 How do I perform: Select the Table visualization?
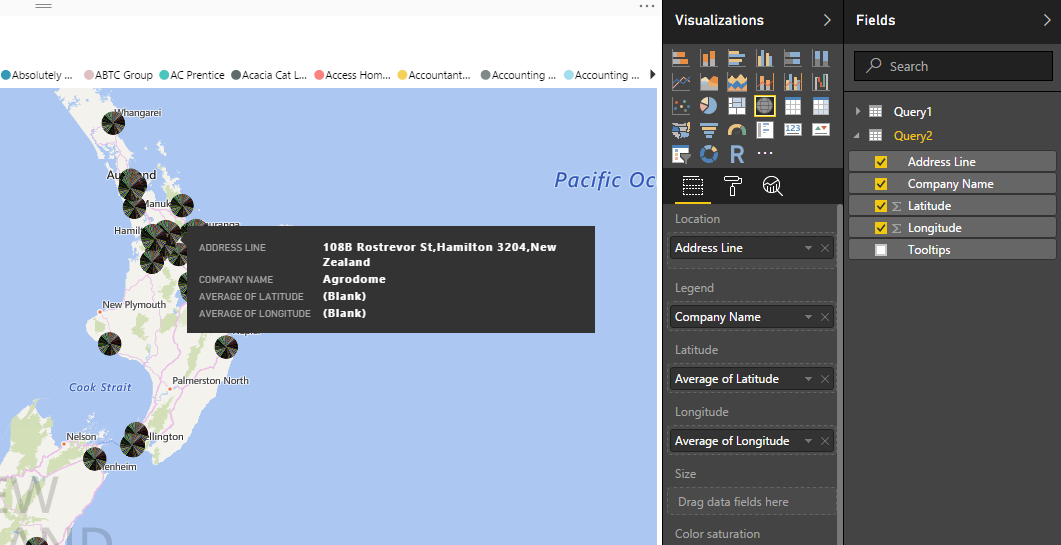click(x=792, y=106)
